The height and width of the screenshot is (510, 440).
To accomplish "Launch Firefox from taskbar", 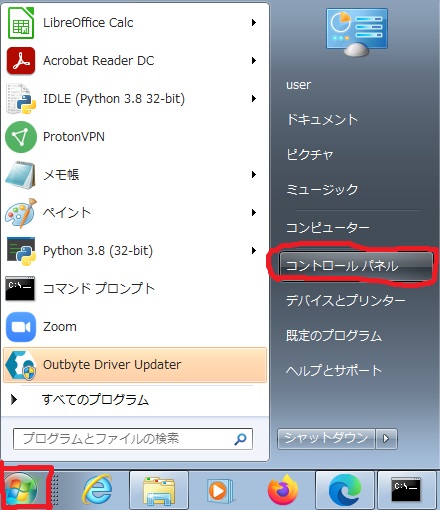I will tap(283, 490).
